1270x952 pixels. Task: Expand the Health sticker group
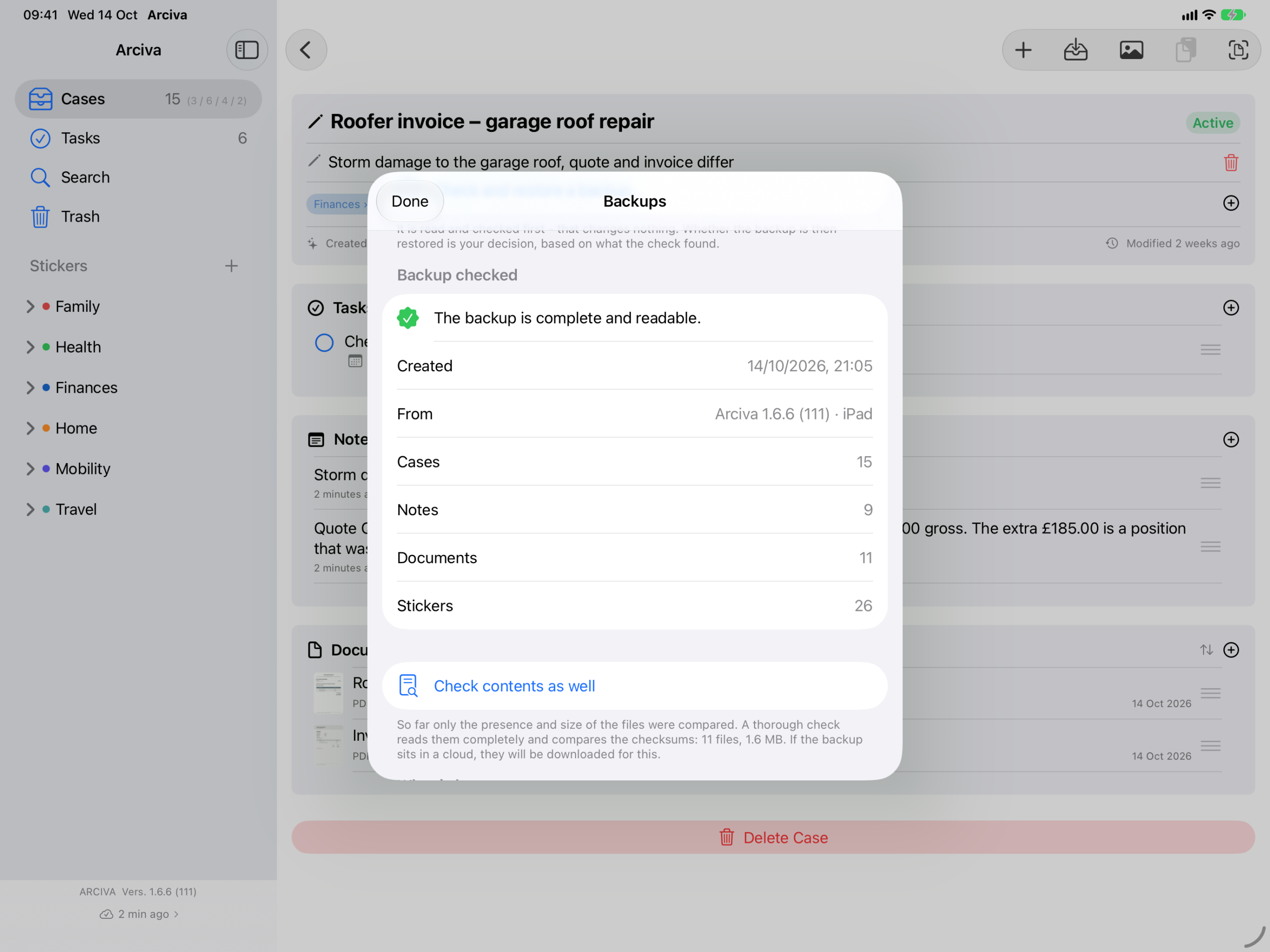coord(30,347)
